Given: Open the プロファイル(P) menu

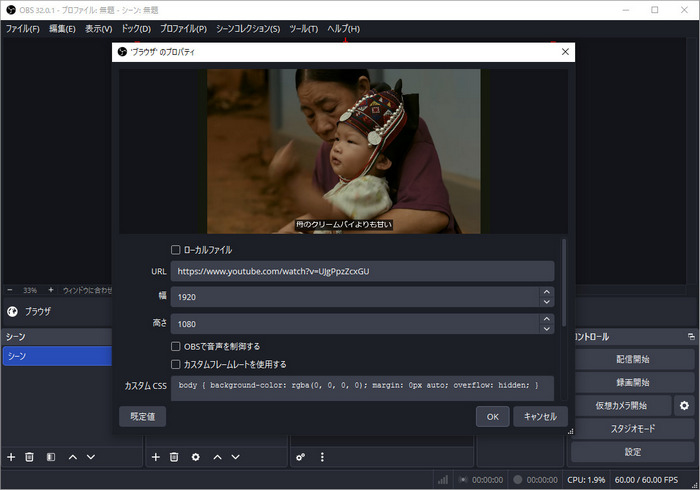Looking at the screenshot, I should point(183,29).
